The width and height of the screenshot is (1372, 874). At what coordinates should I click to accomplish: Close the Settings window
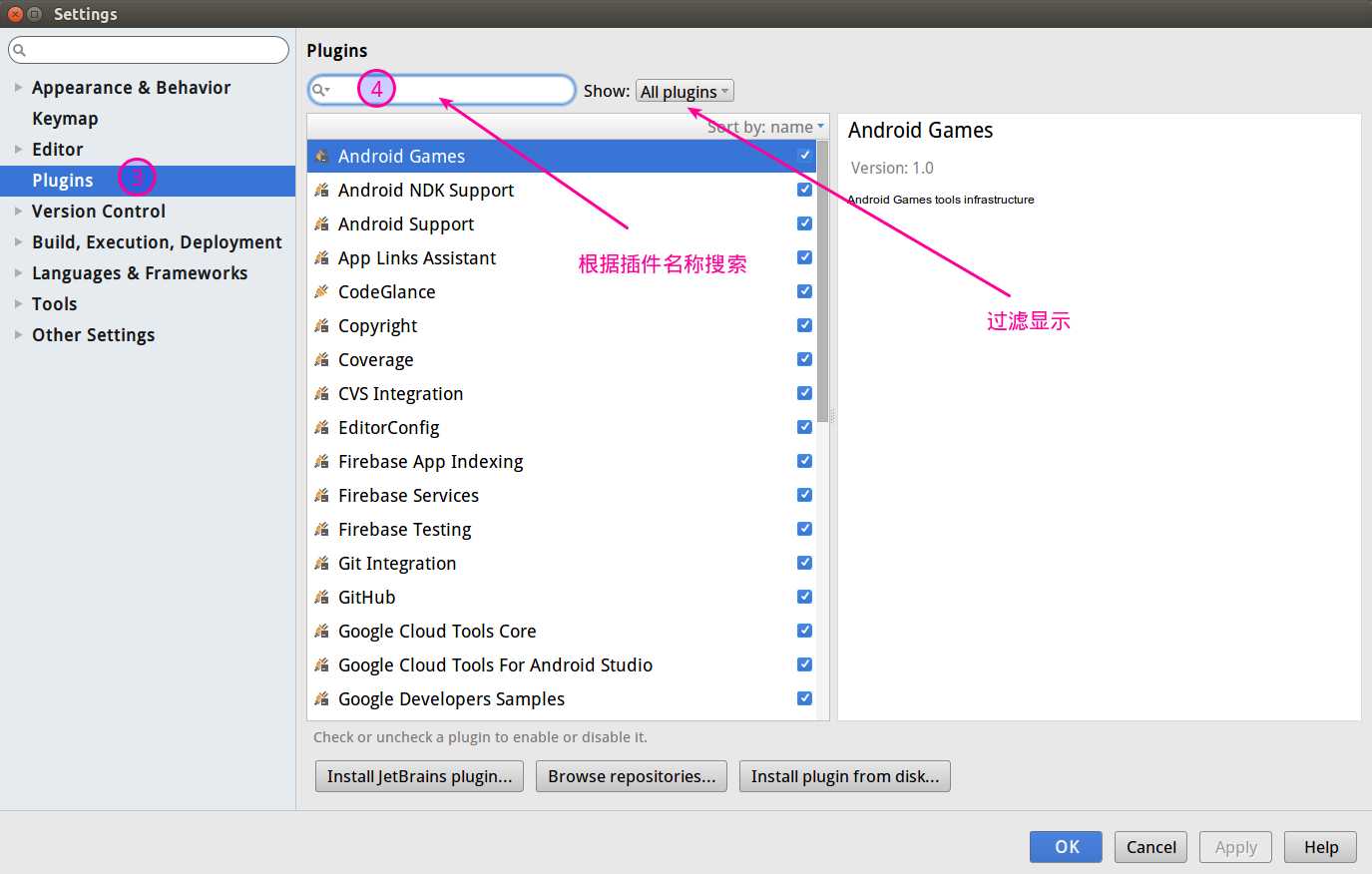pos(15,14)
